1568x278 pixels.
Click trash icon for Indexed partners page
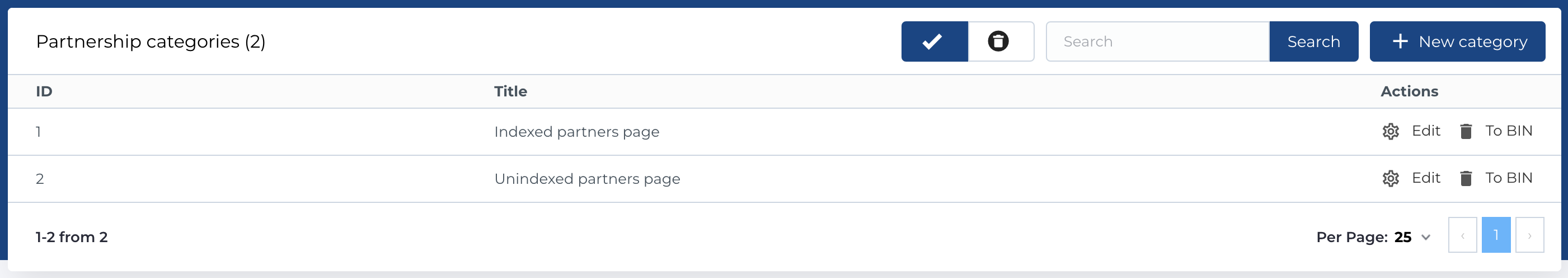pyautogui.click(x=1466, y=132)
